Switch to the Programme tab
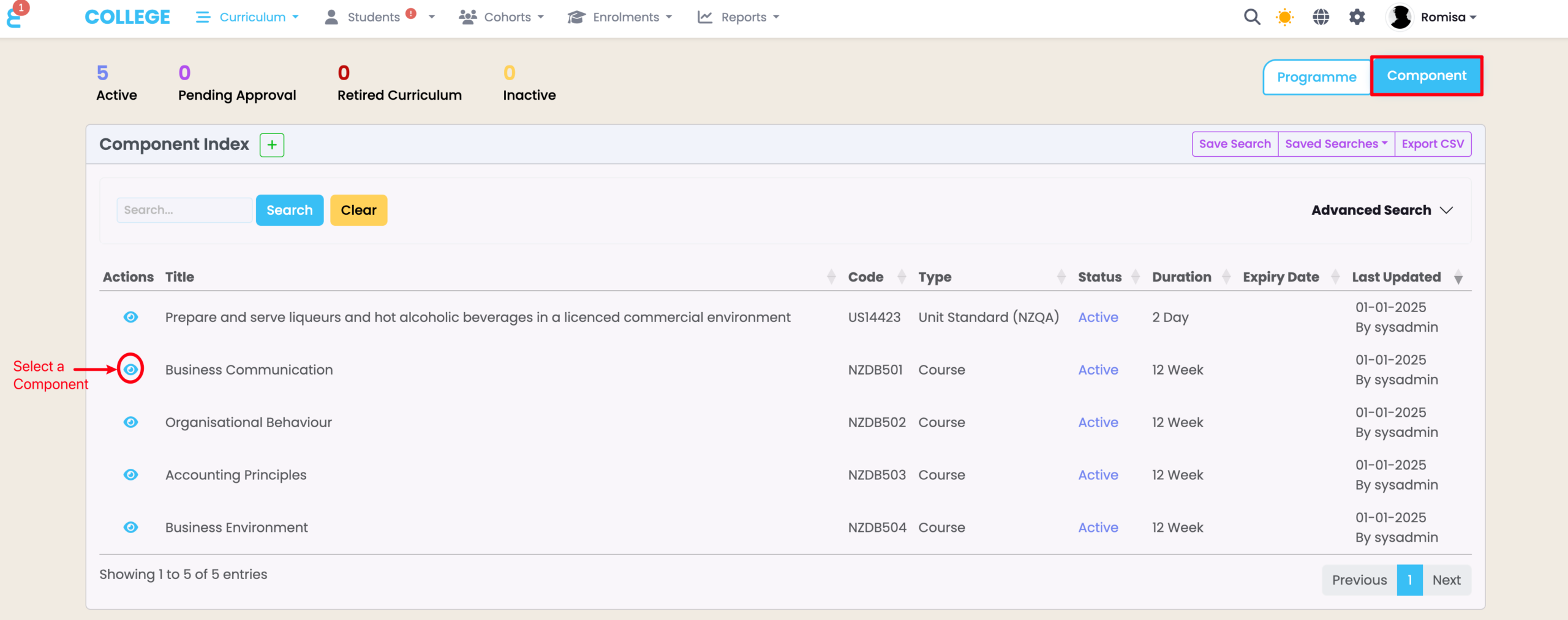The width and height of the screenshot is (1568, 620). tap(1316, 77)
